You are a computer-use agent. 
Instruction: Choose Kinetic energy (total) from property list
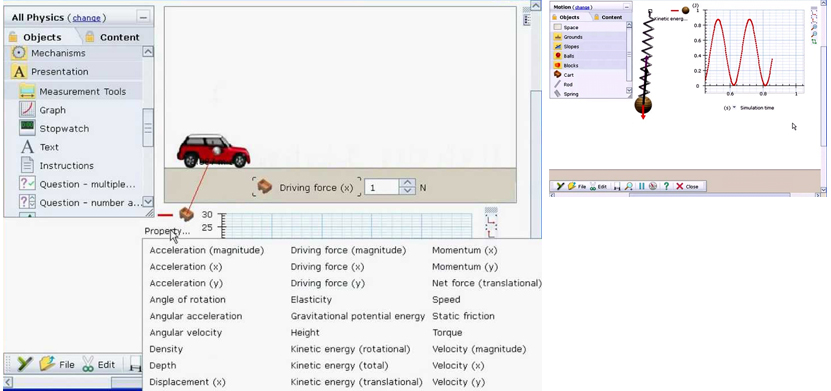pos(339,366)
